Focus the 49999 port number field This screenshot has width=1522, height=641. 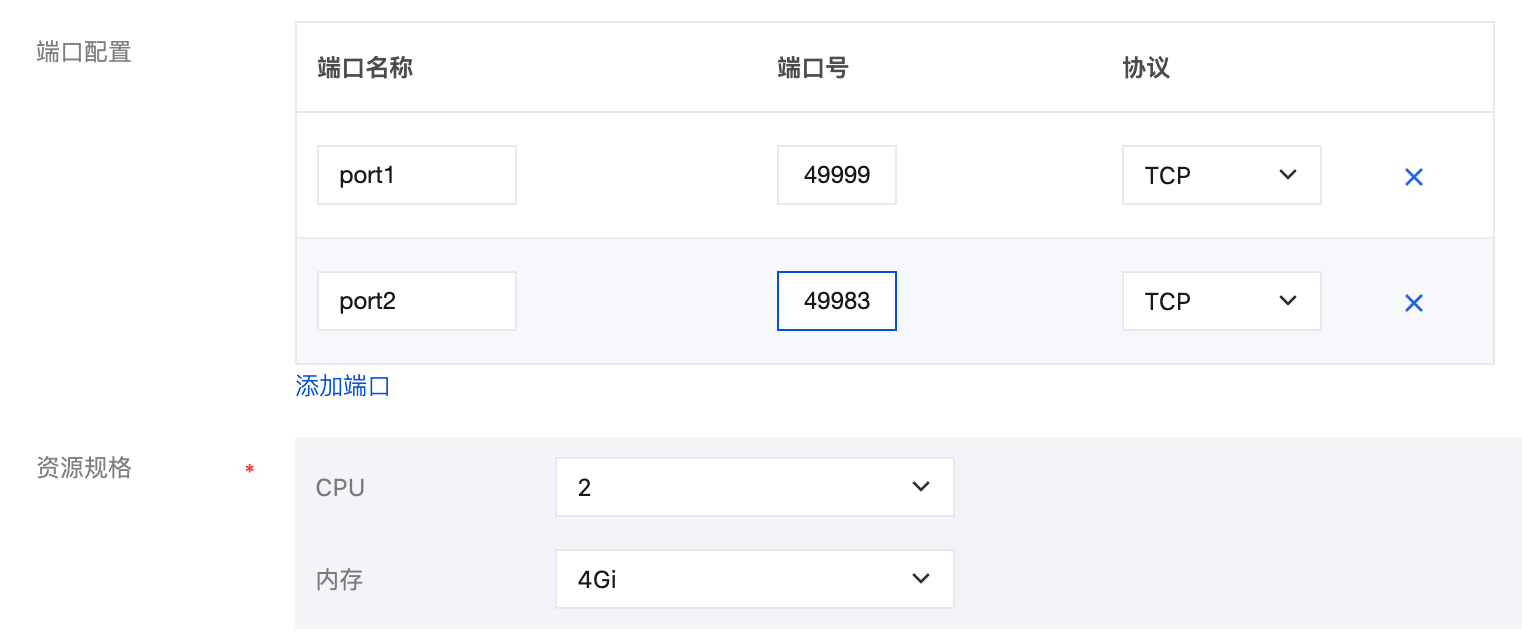click(836, 175)
